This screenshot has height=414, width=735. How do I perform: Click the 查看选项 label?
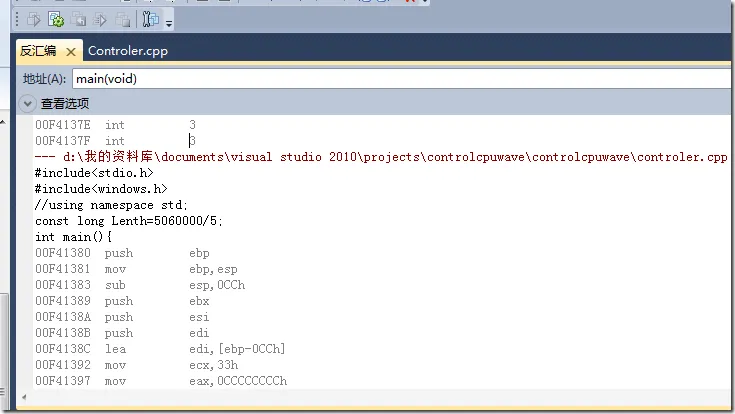coord(65,104)
